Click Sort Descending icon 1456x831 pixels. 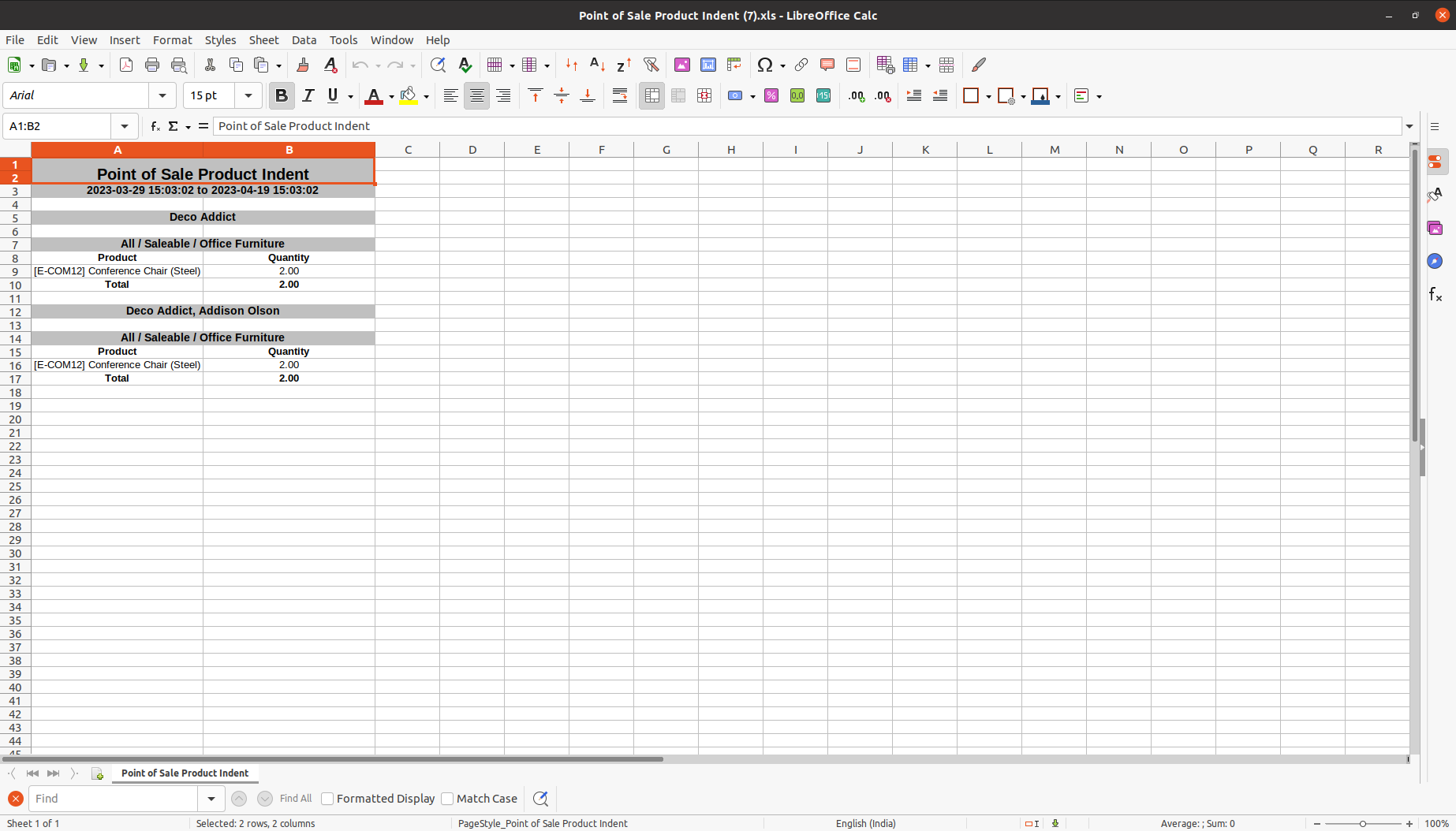coord(624,65)
